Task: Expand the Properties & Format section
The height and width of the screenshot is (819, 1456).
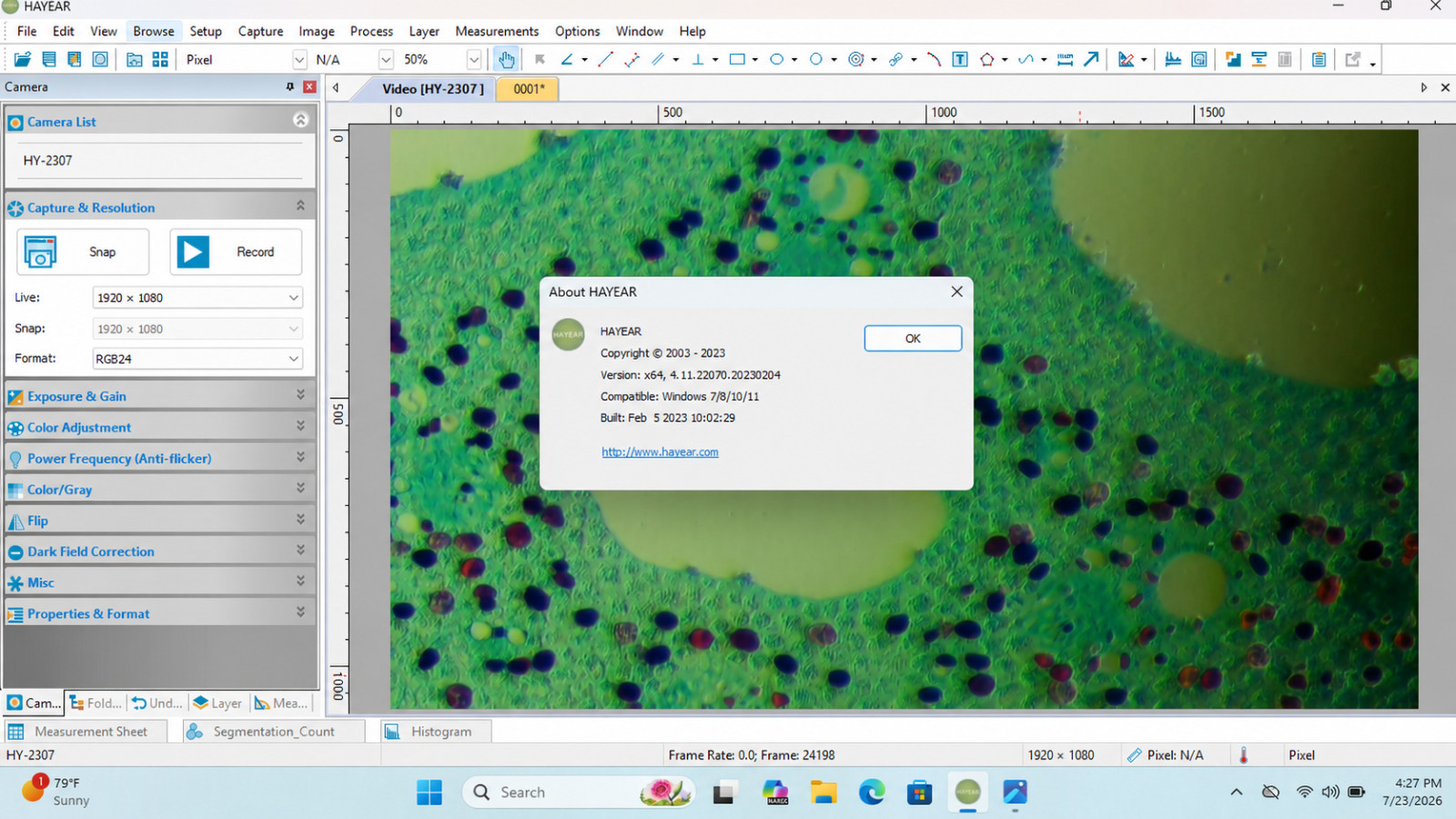Action: (x=160, y=613)
